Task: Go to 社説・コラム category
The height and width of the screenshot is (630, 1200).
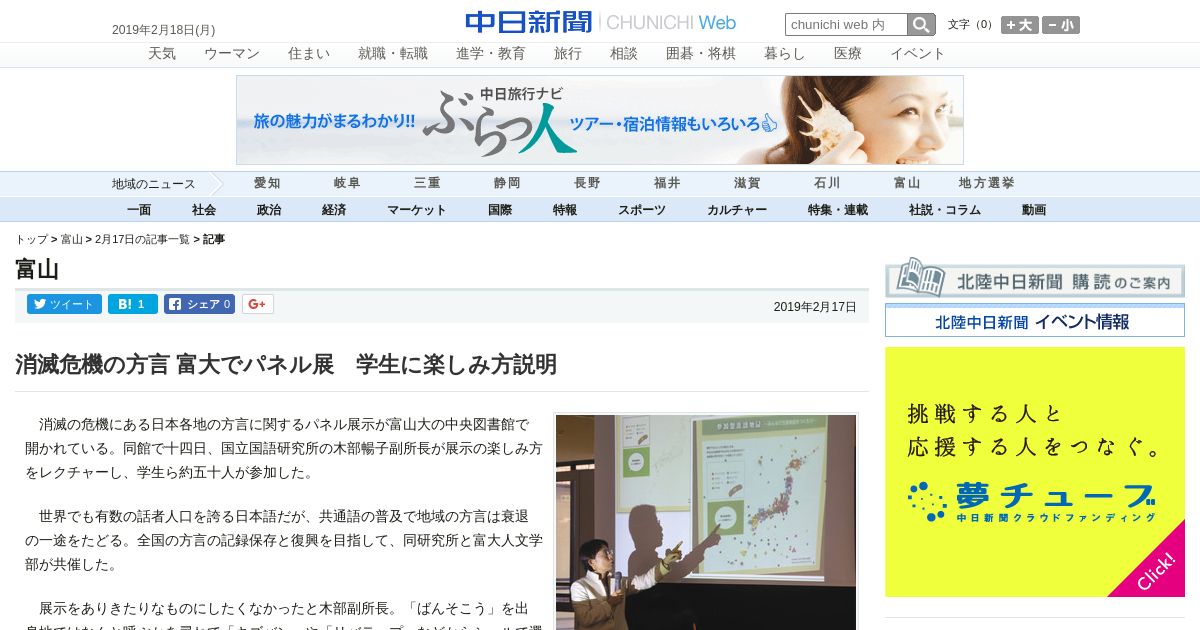Action: [945, 210]
